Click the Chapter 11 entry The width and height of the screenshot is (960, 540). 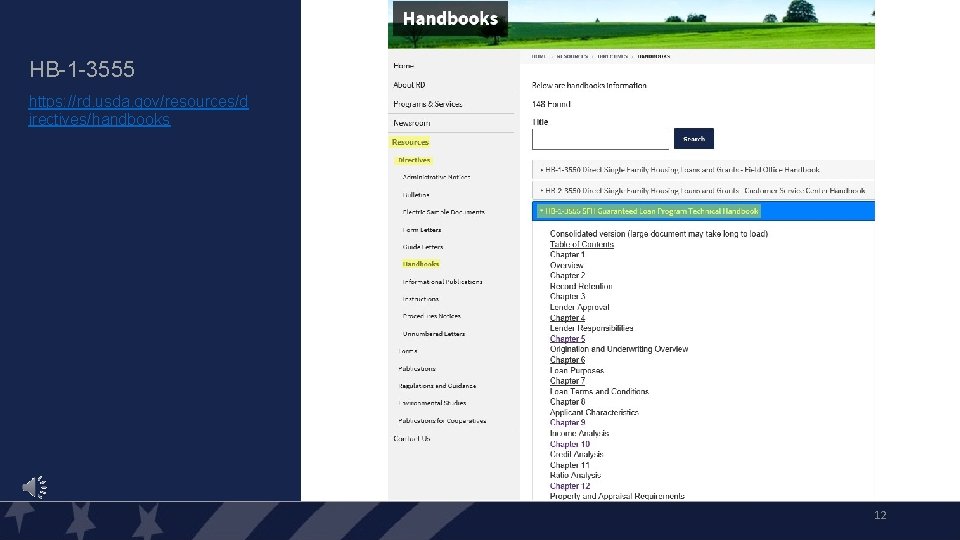pos(569,465)
